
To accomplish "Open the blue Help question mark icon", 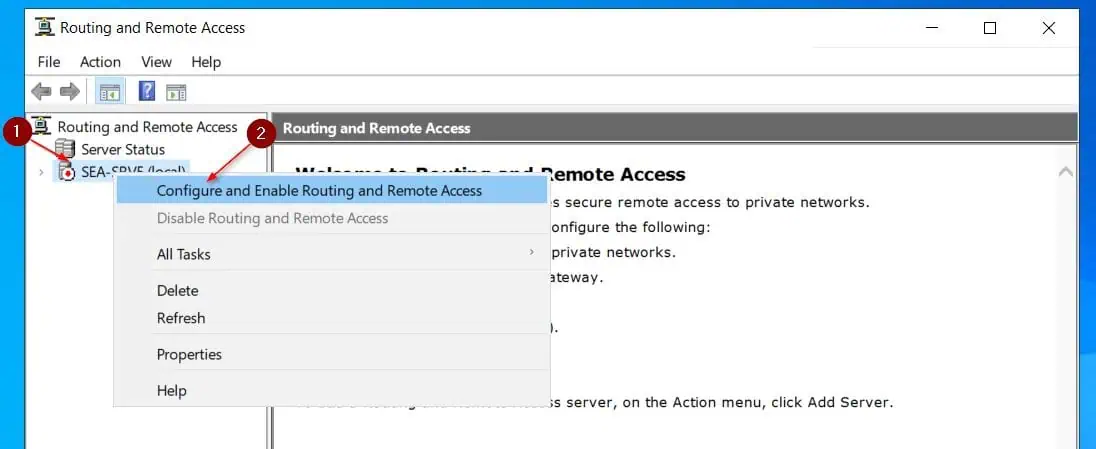I will tap(147, 91).
